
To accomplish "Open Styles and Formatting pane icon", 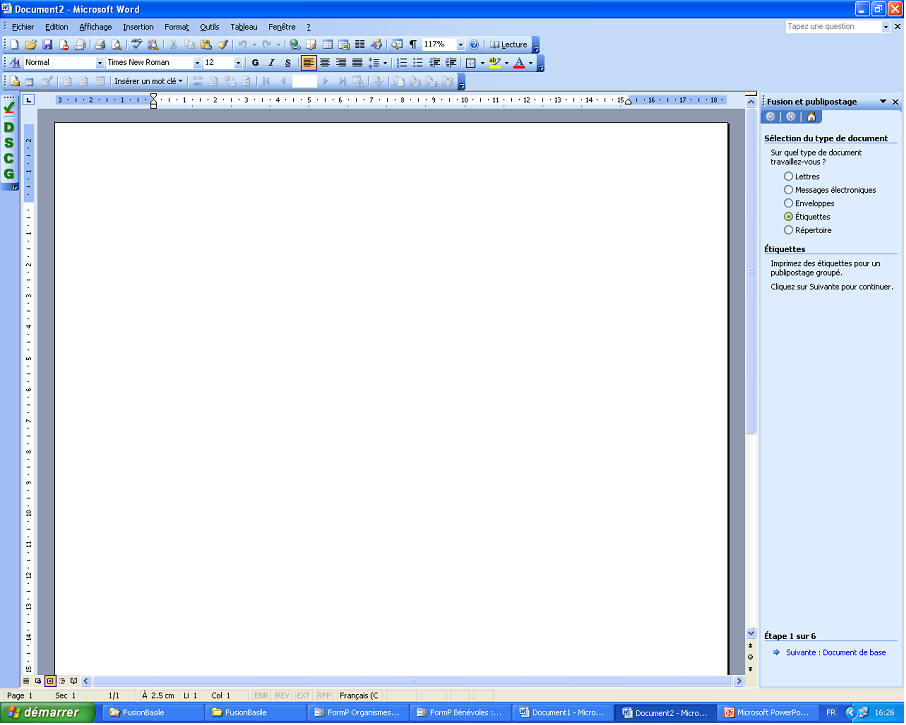I will pos(15,62).
